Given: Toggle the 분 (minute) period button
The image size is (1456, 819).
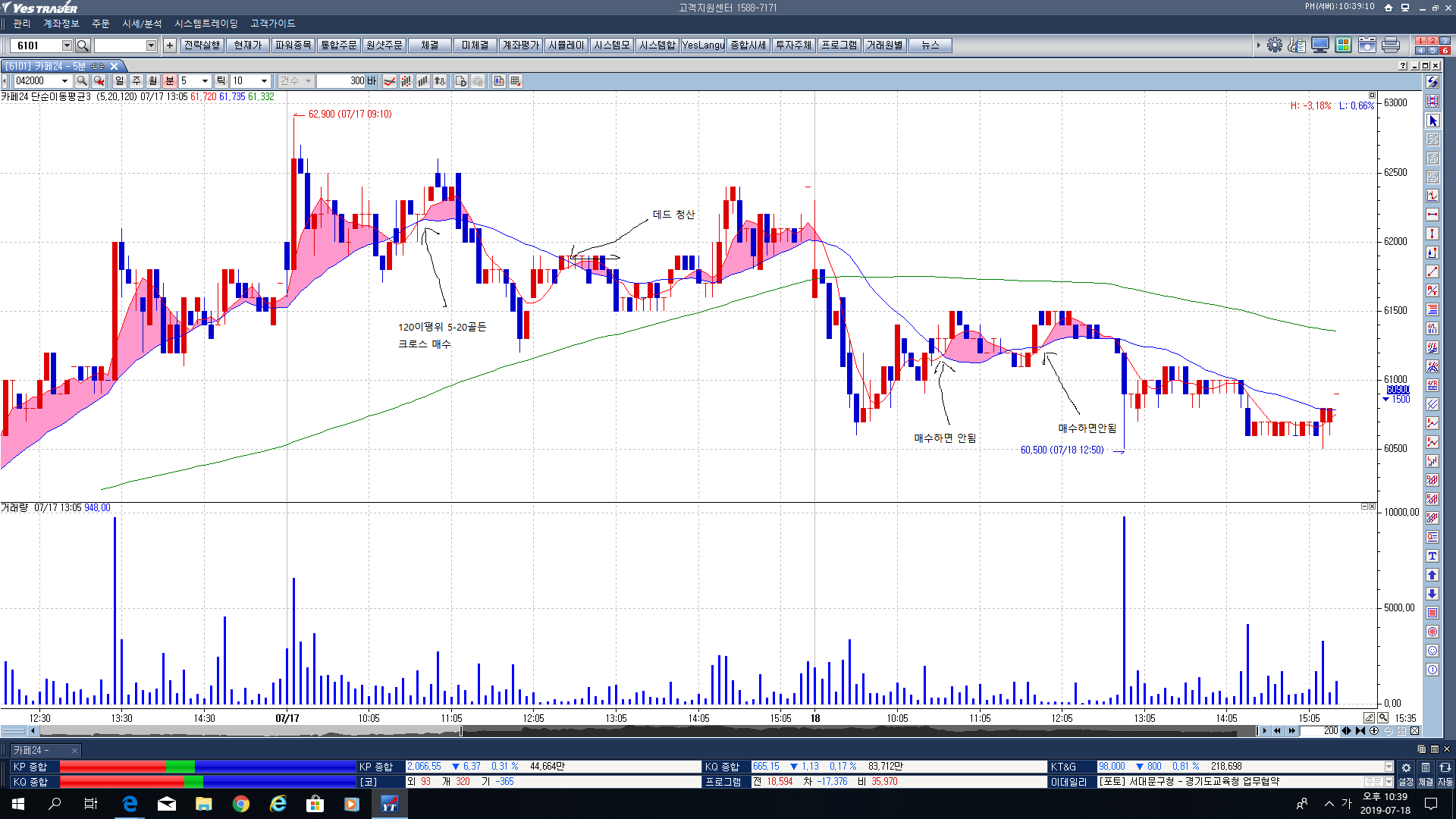Looking at the screenshot, I should pyautogui.click(x=170, y=81).
